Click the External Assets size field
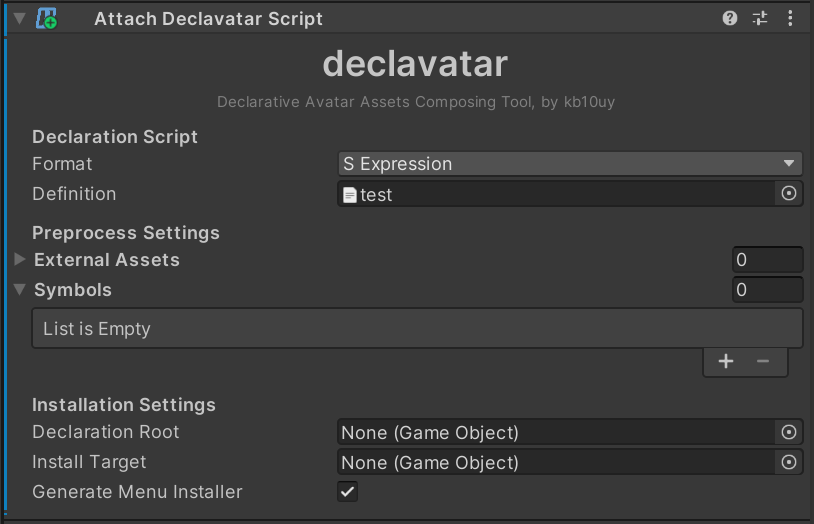 [767, 260]
